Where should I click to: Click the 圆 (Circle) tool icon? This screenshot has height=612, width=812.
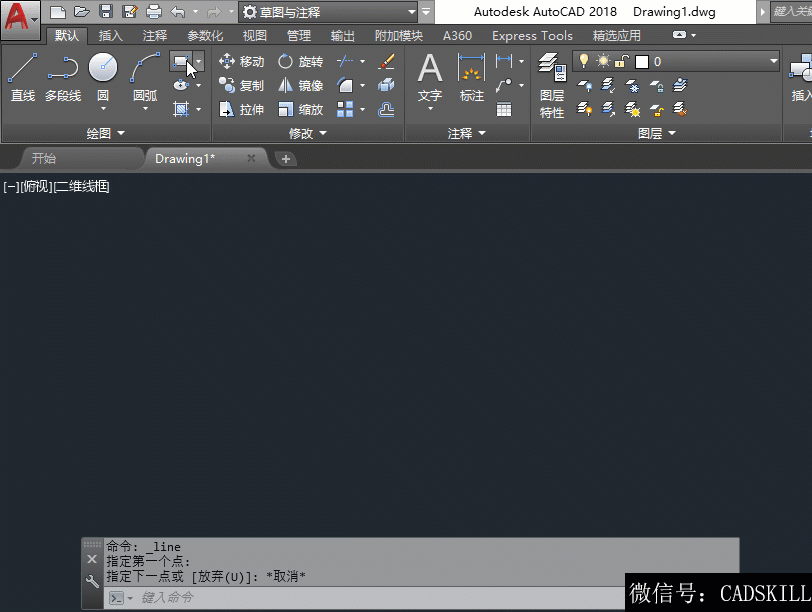[x=103, y=72]
